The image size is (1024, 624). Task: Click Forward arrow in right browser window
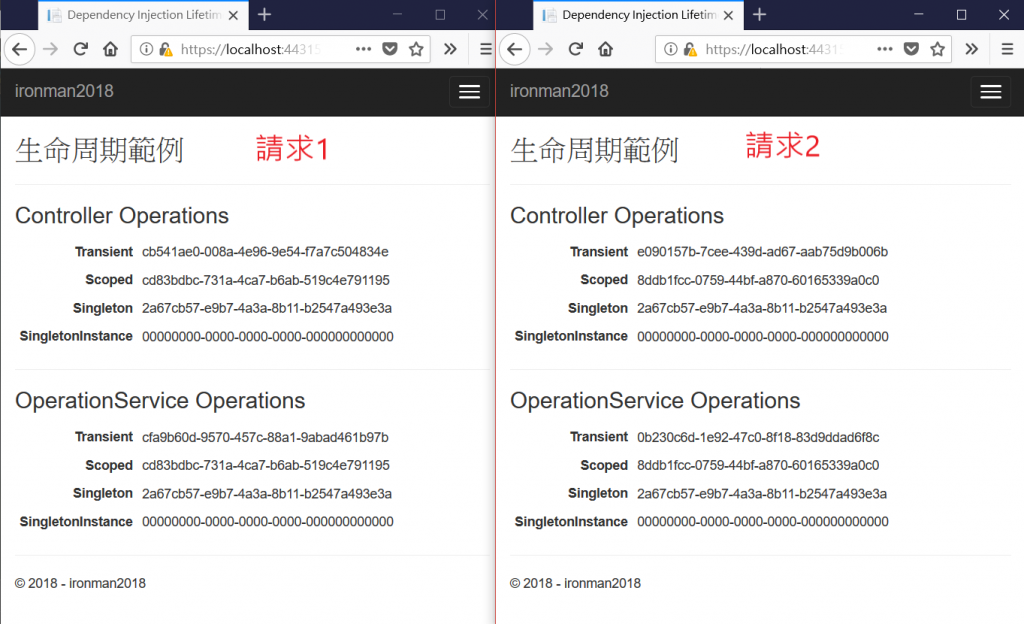pyautogui.click(x=545, y=49)
